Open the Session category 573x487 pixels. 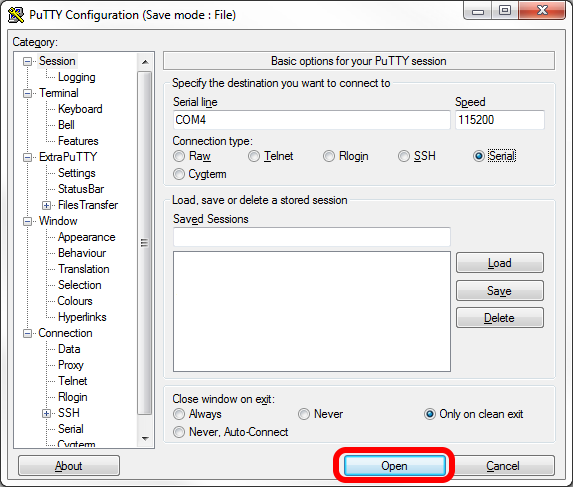[x=57, y=61]
